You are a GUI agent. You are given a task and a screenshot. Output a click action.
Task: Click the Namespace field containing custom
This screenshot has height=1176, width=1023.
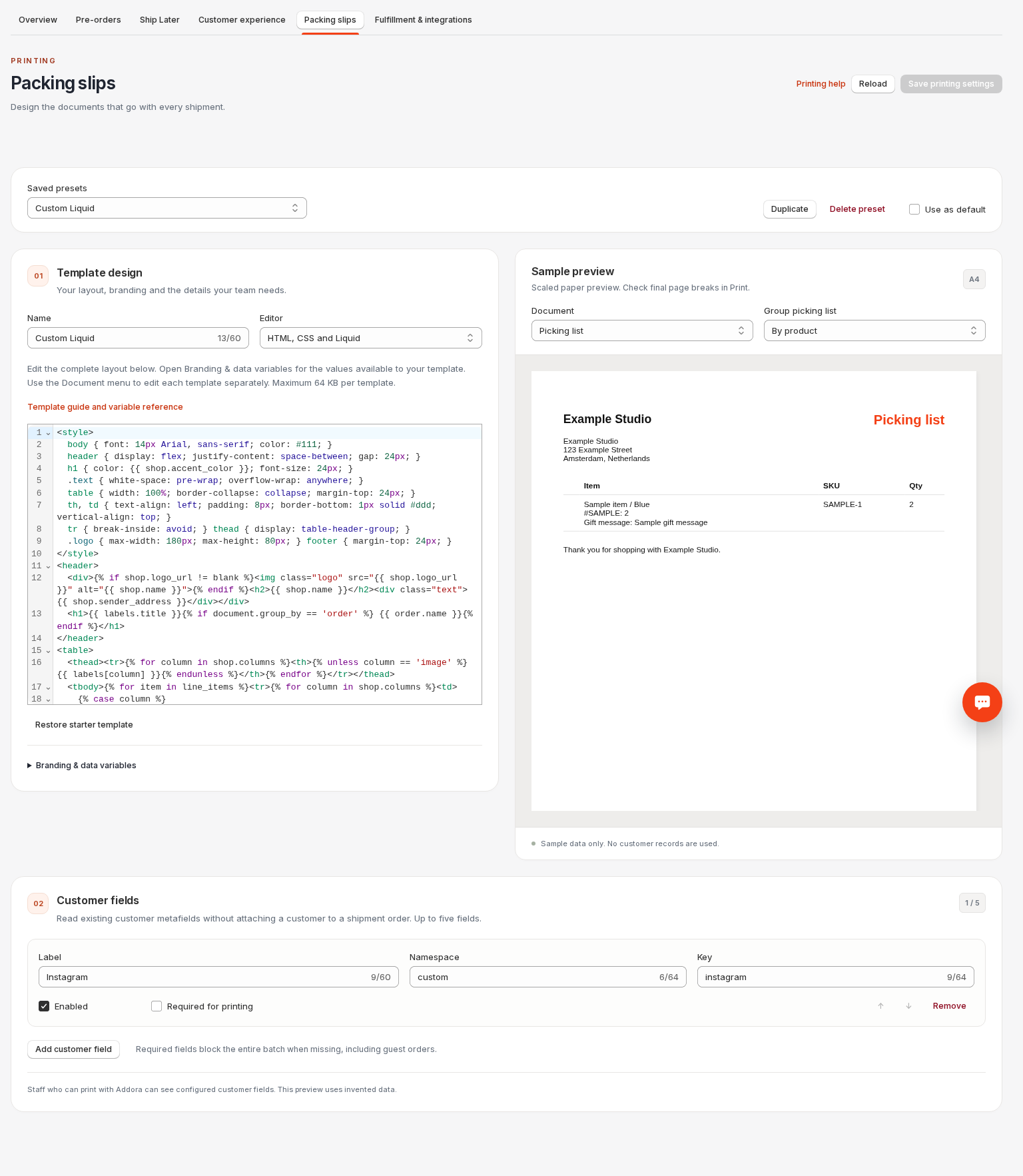[547, 977]
